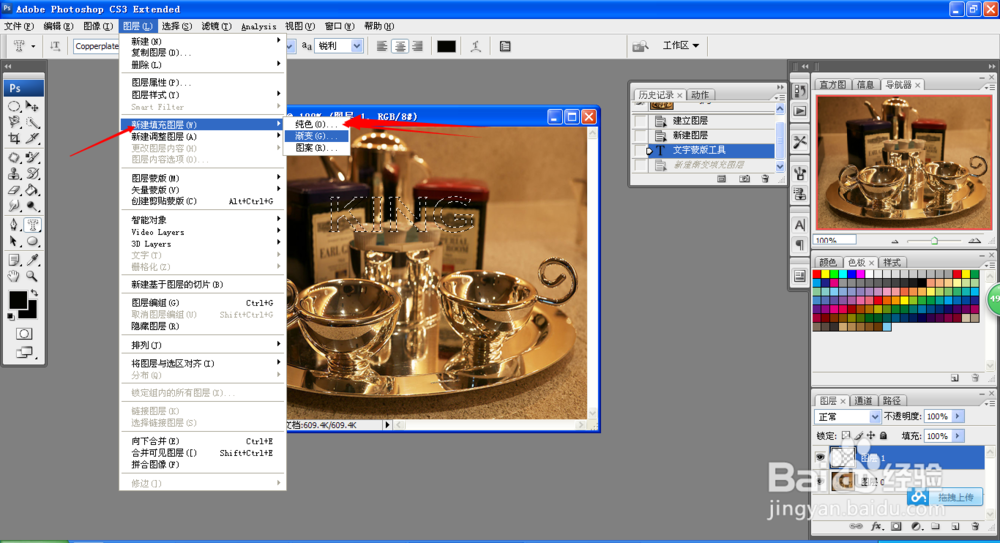The height and width of the screenshot is (543, 1000).
Task: Switch to the 动作 tab
Action: click(700, 94)
